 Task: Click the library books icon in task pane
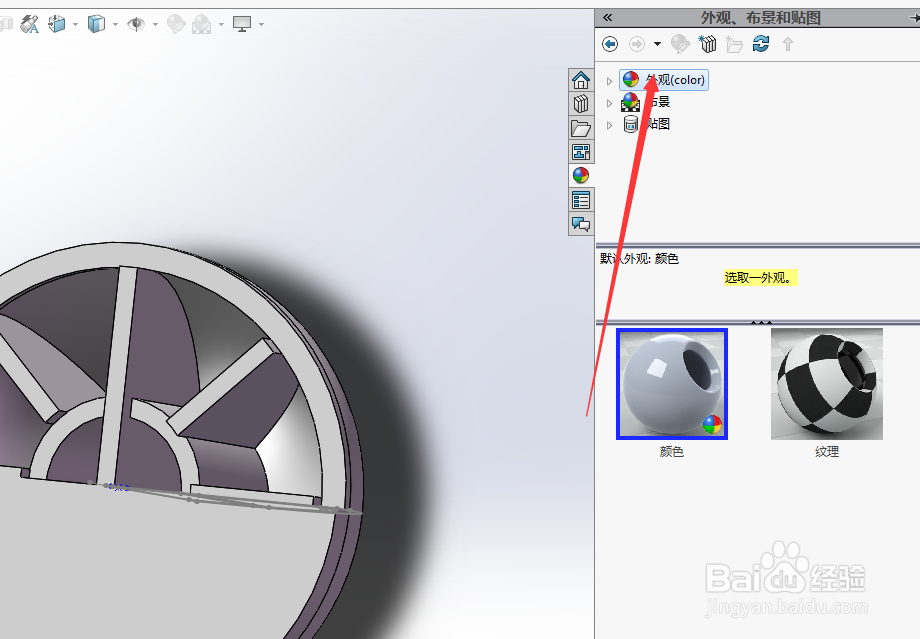pos(708,44)
